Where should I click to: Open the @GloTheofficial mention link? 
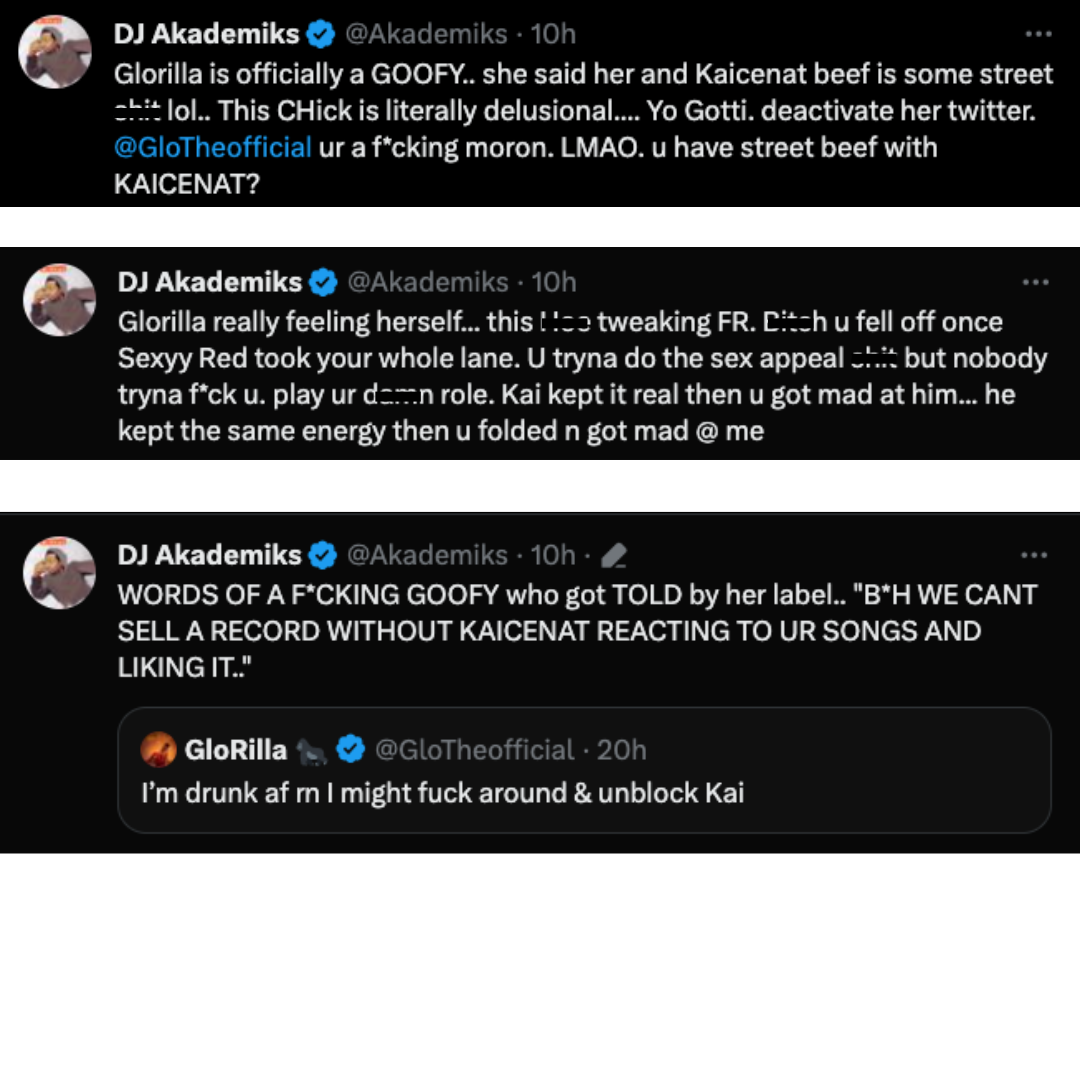coord(212,147)
